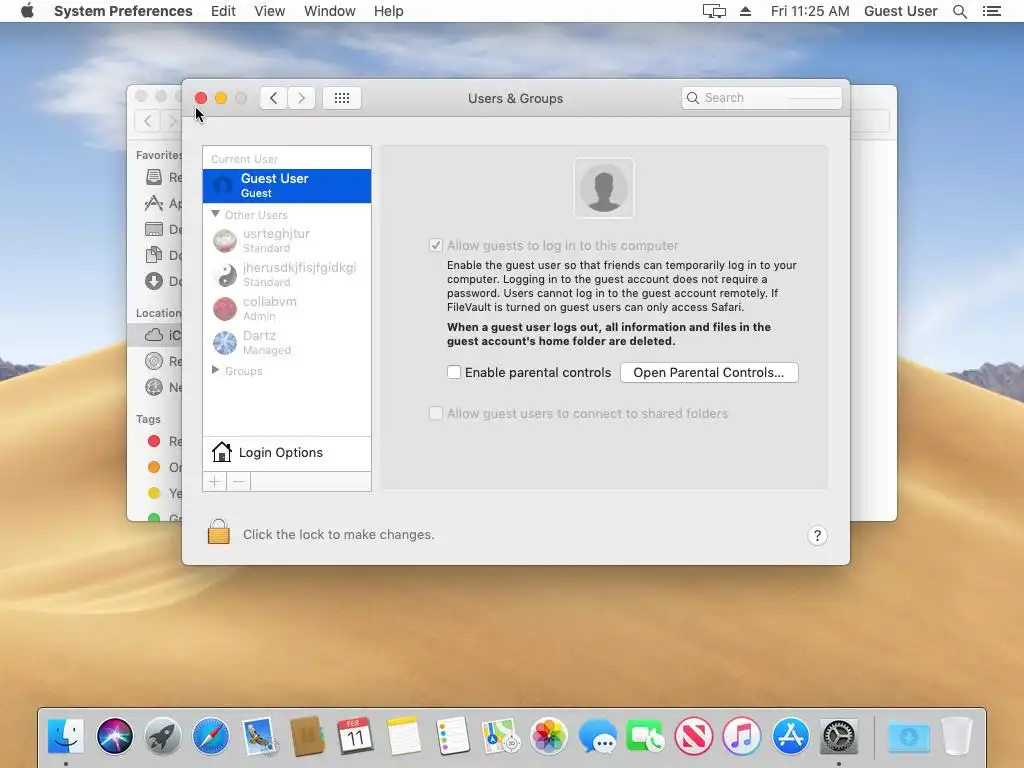Select the orange tag in Finder sidebar
This screenshot has width=1024, height=768.
point(154,467)
